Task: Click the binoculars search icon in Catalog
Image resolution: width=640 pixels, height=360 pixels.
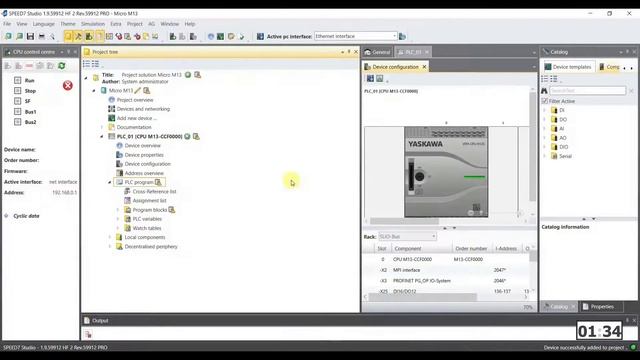Action: (544, 91)
